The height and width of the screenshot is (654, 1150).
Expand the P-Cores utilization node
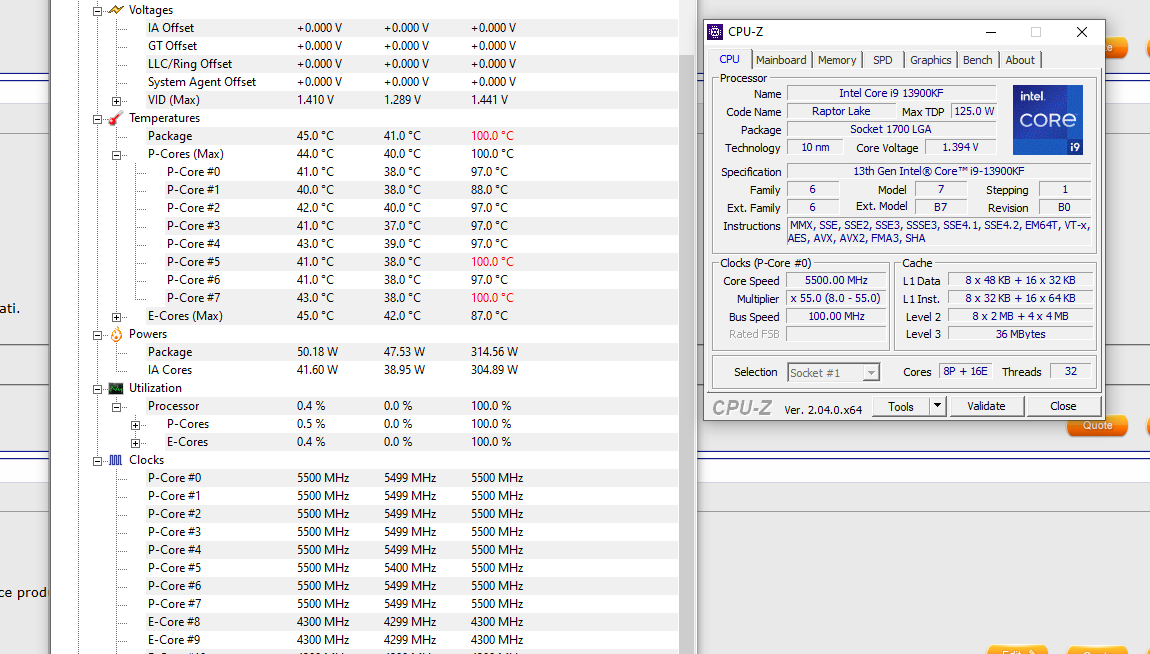pyautogui.click(x=136, y=425)
